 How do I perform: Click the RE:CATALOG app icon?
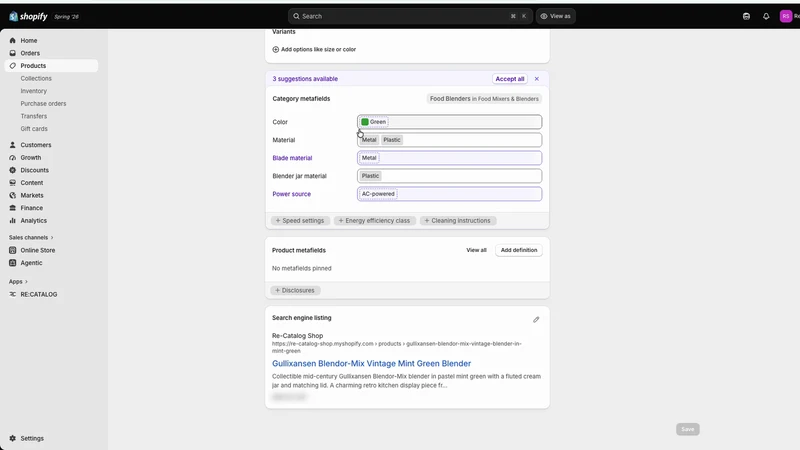pyautogui.click(x=13, y=294)
